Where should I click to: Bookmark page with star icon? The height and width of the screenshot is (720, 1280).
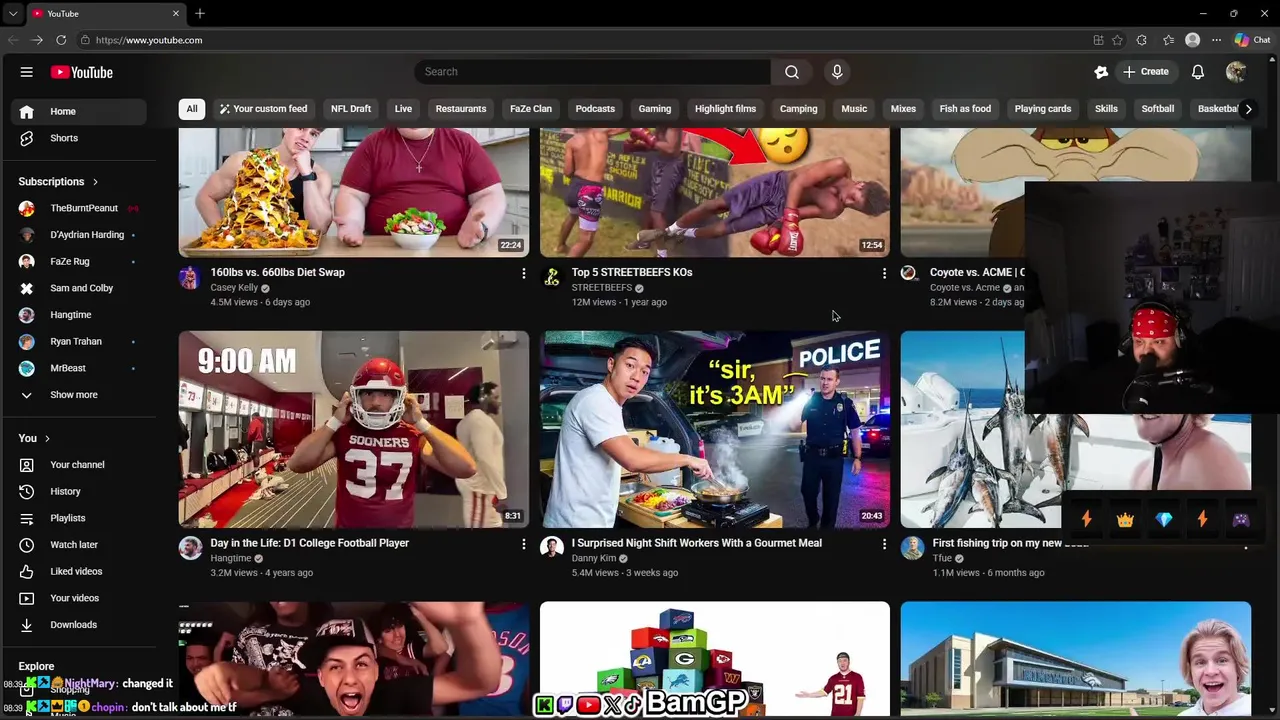1117,40
